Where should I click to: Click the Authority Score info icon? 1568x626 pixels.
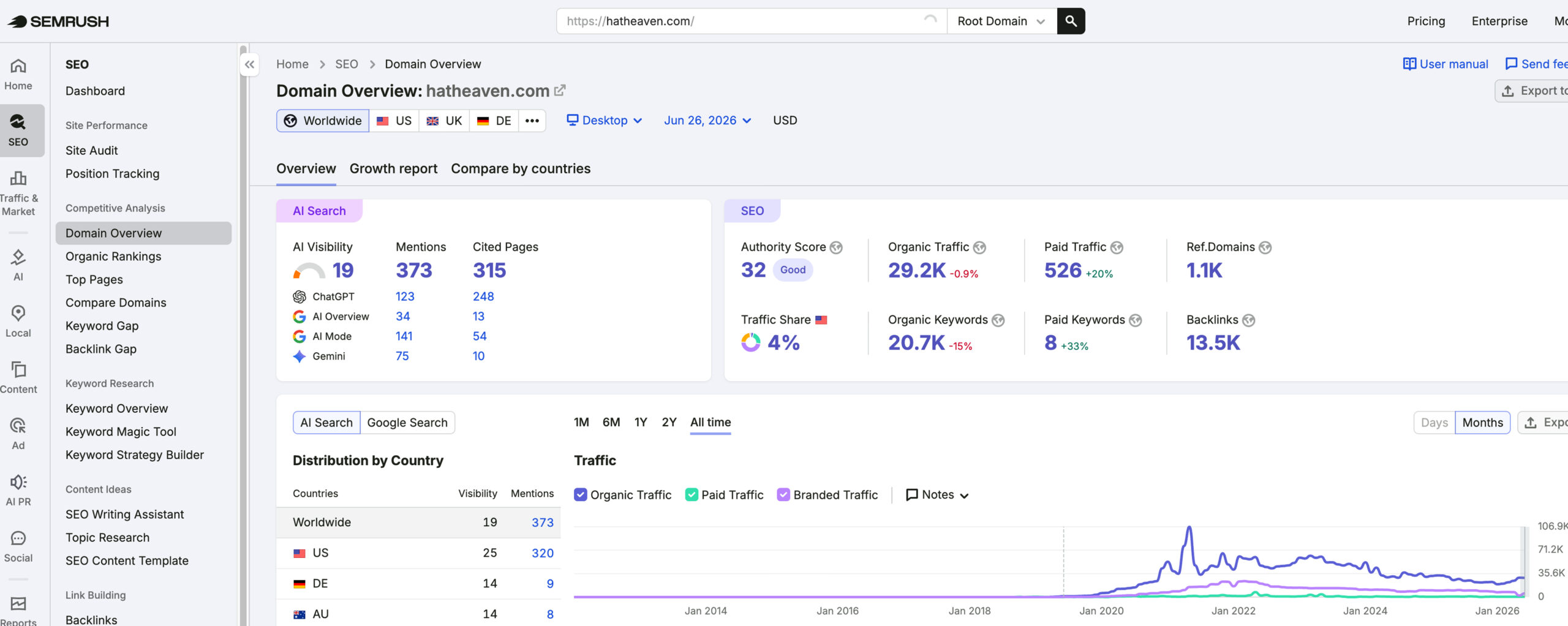836,247
